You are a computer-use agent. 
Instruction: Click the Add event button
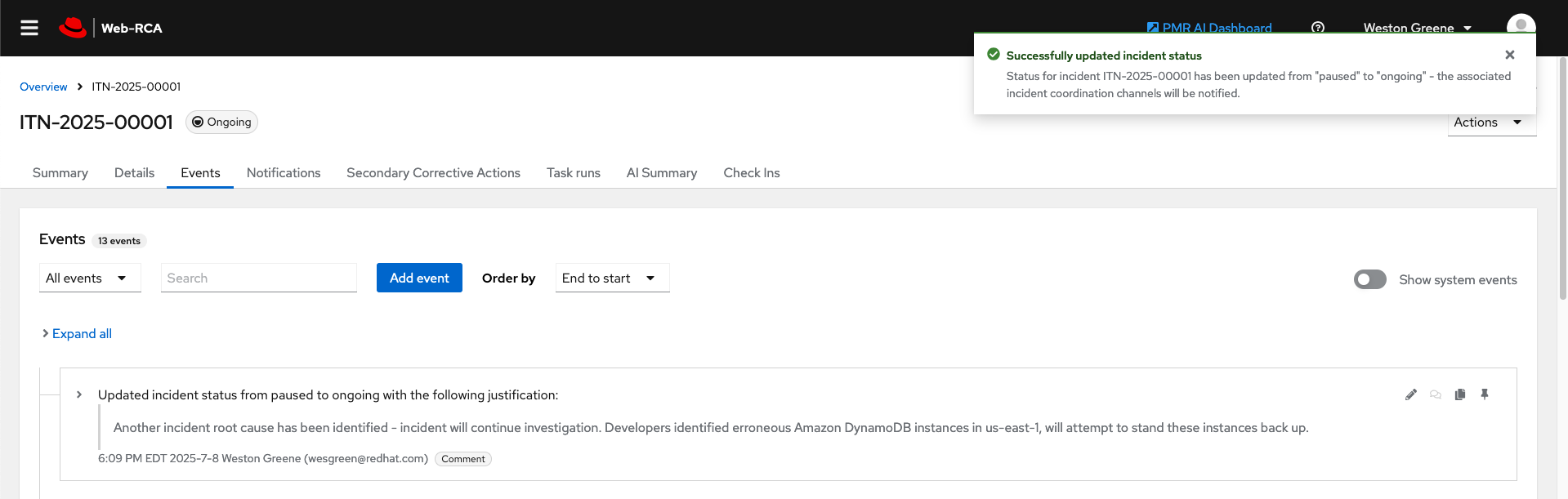coord(419,278)
